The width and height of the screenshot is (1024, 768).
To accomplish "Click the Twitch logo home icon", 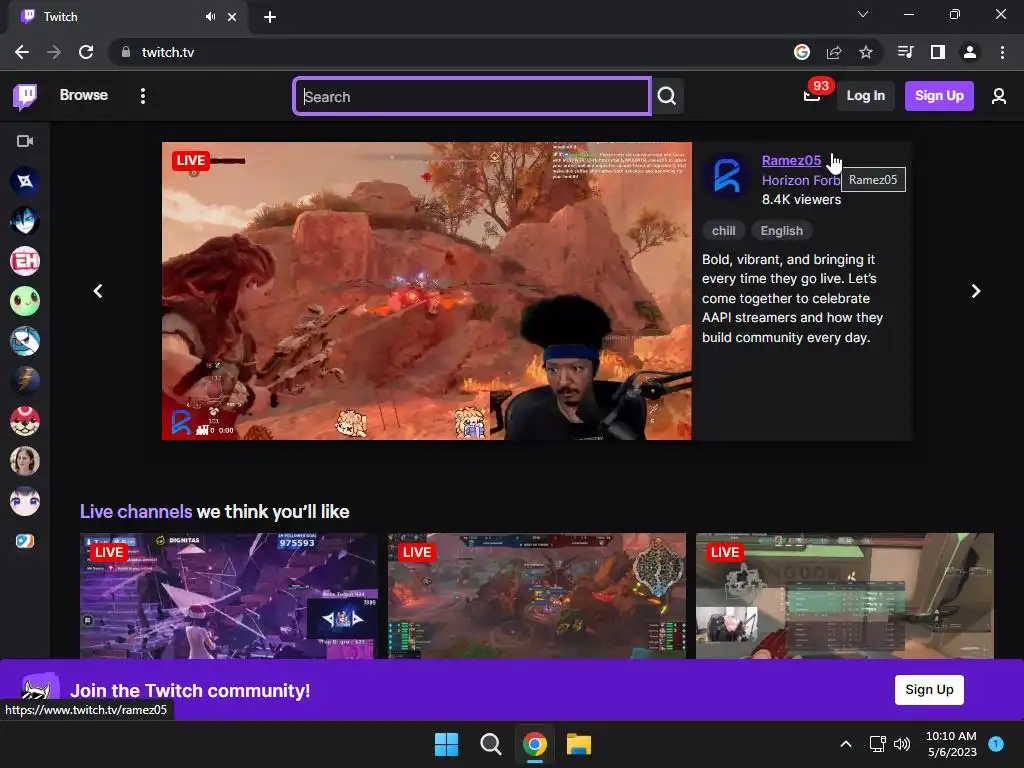I will click(25, 96).
